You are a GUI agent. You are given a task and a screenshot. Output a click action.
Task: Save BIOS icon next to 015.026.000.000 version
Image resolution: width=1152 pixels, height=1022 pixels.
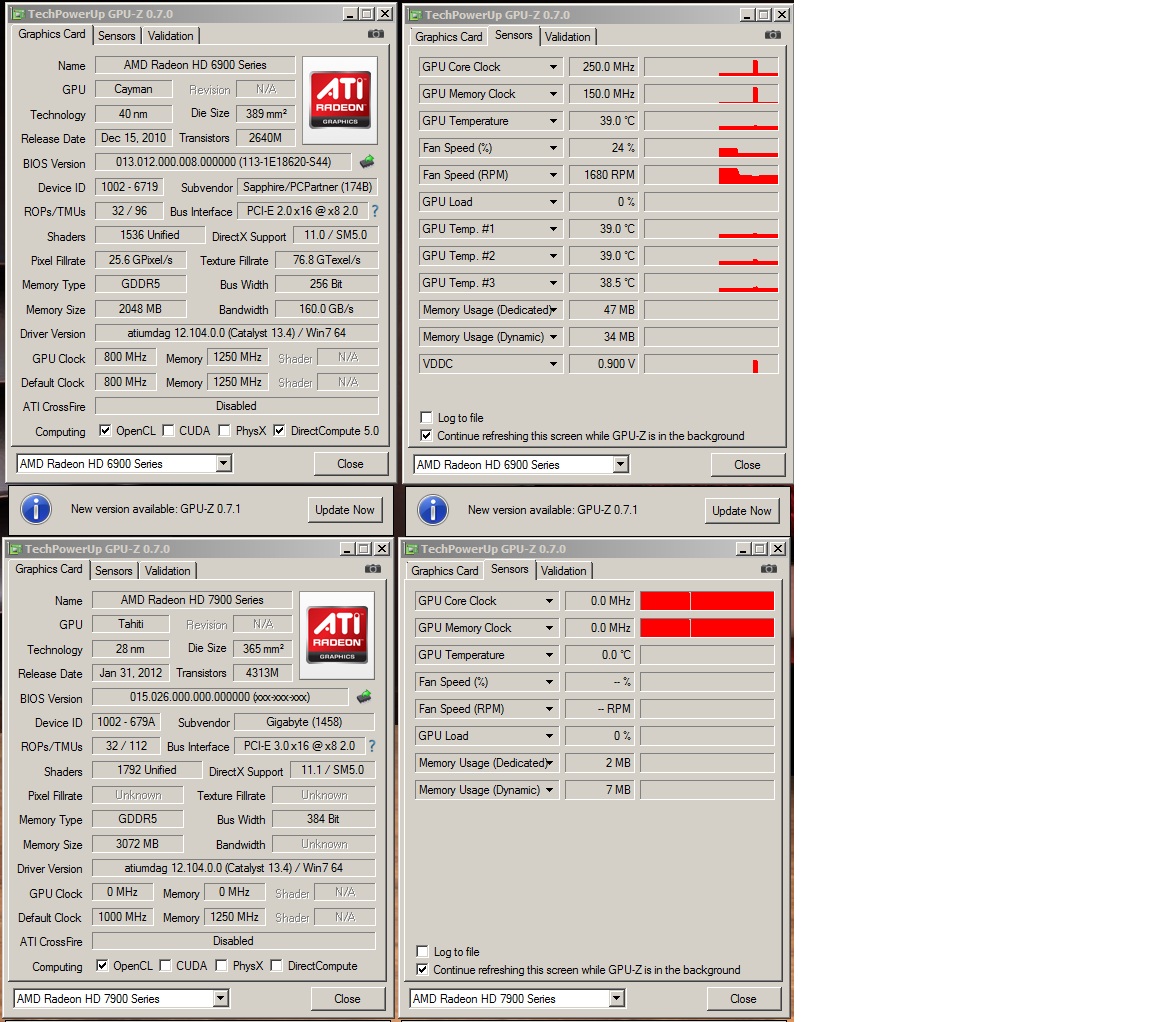[364, 697]
